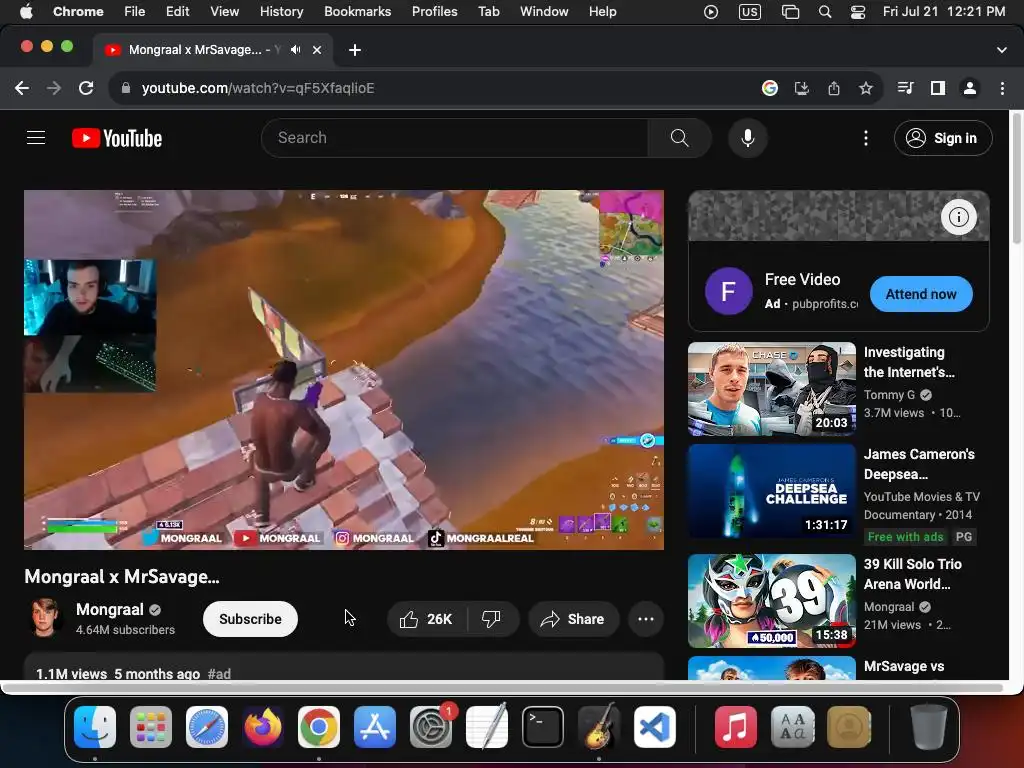The image size is (1024, 768).
Task: Open Spotlight search in menu bar
Action: pyautogui.click(x=825, y=11)
